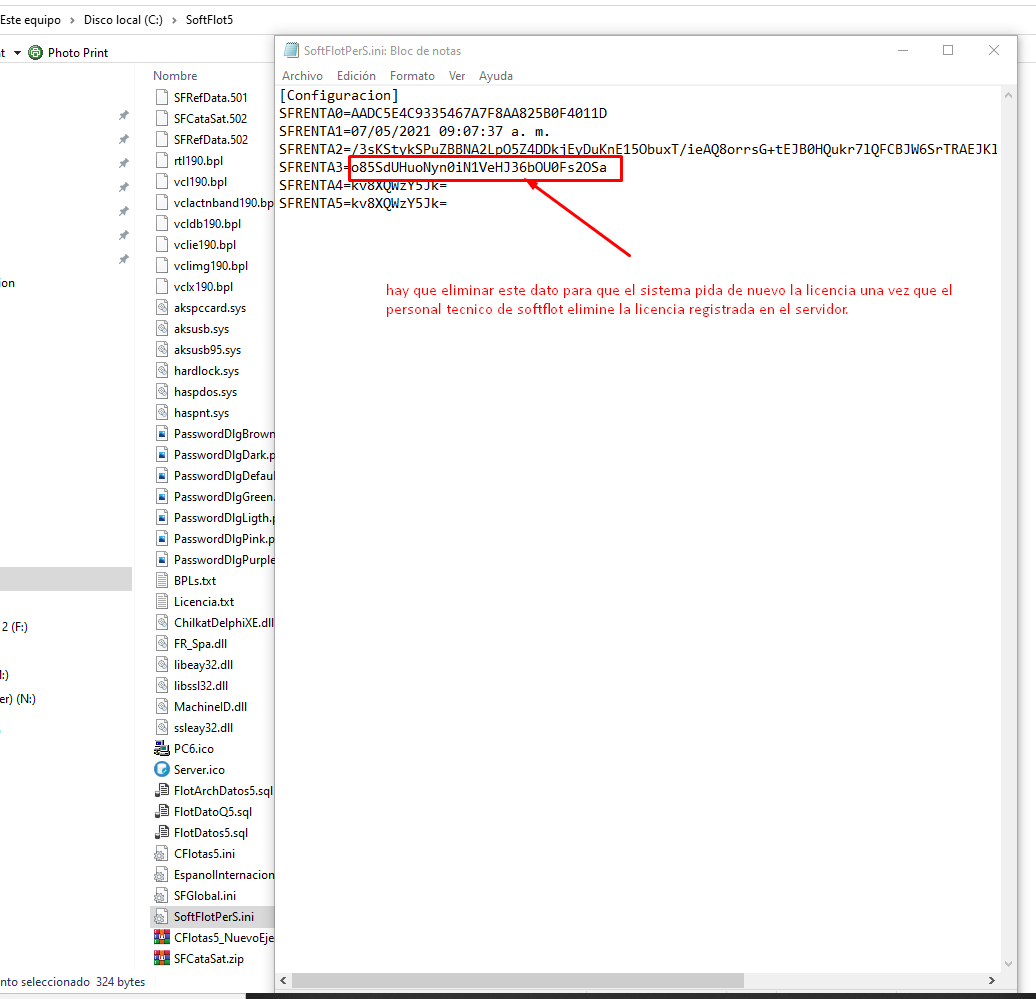The image size is (1036, 999).
Task: Select the haspnt.sys system file icon
Action: point(162,412)
